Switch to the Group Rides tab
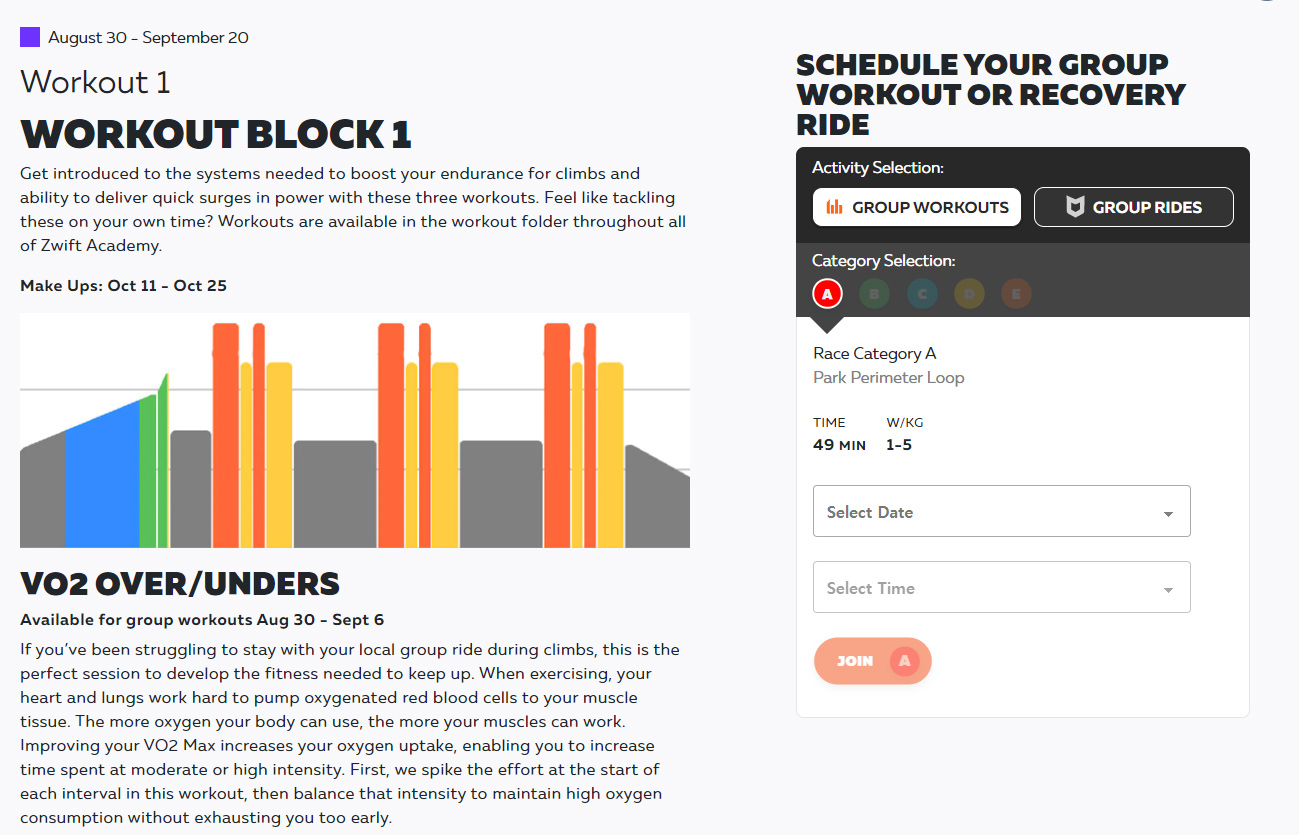This screenshot has height=835, width=1299. coord(1133,207)
